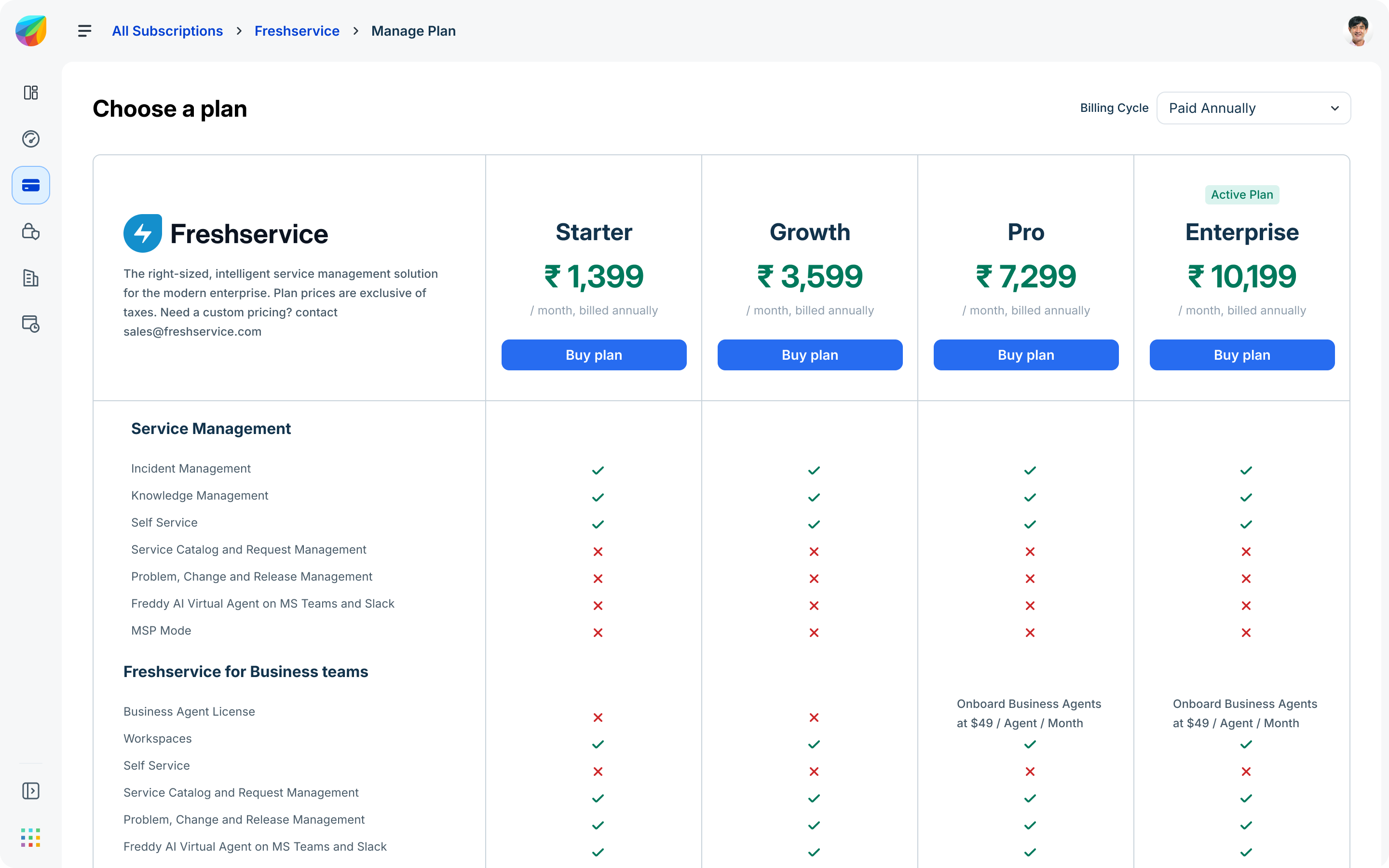Toggle the hamburger navigation menu icon

(84, 31)
